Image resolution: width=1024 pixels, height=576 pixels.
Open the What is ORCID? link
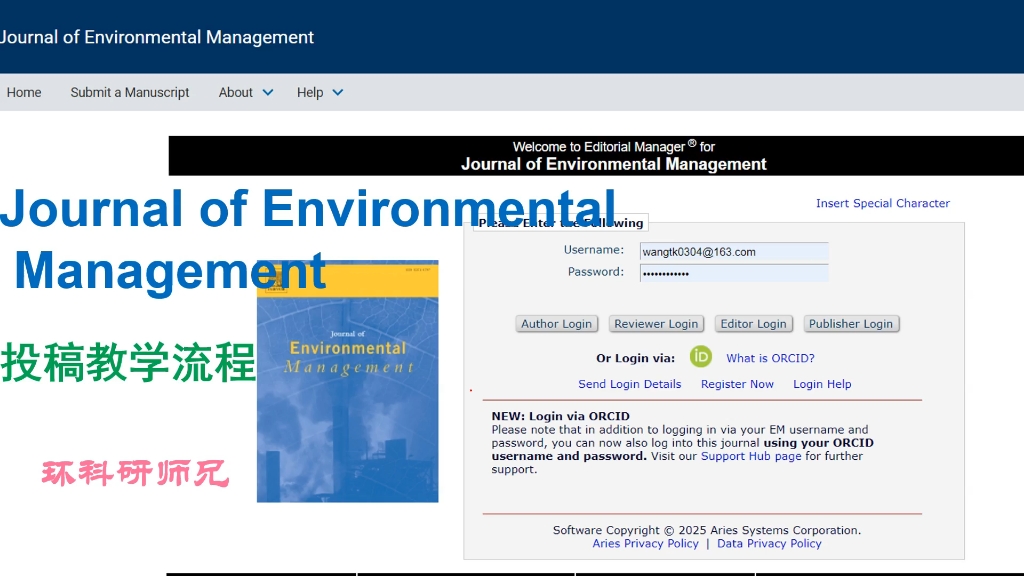click(x=771, y=358)
